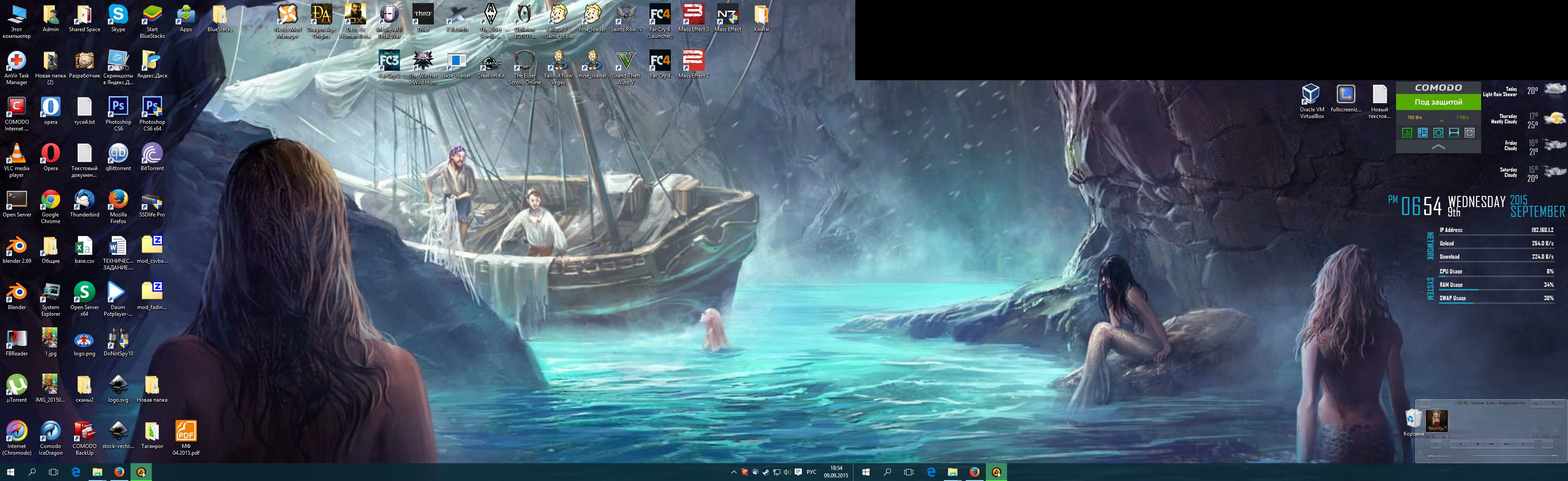The height and width of the screenshot is (481, 1568).
Task: Click the green 'Под защитой' COMODO status
Action: click(1438, 102)
